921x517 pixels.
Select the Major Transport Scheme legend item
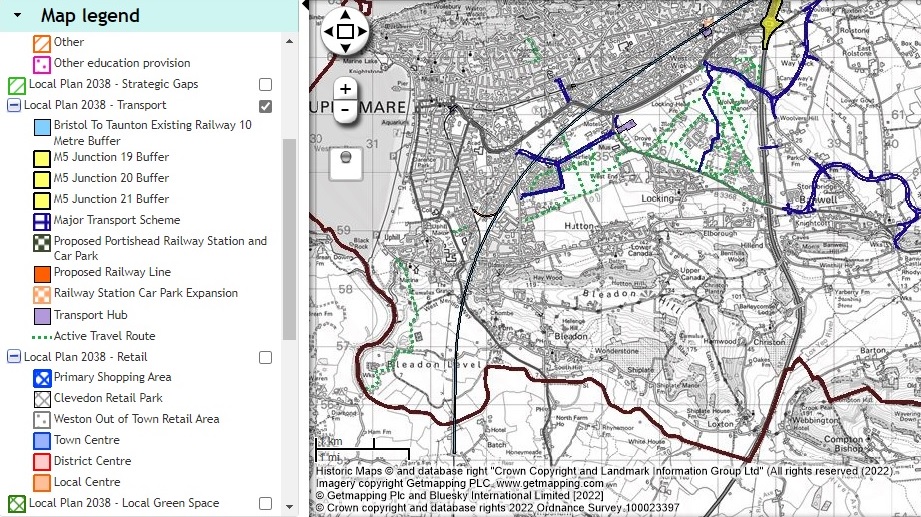(x=116, y=220)
